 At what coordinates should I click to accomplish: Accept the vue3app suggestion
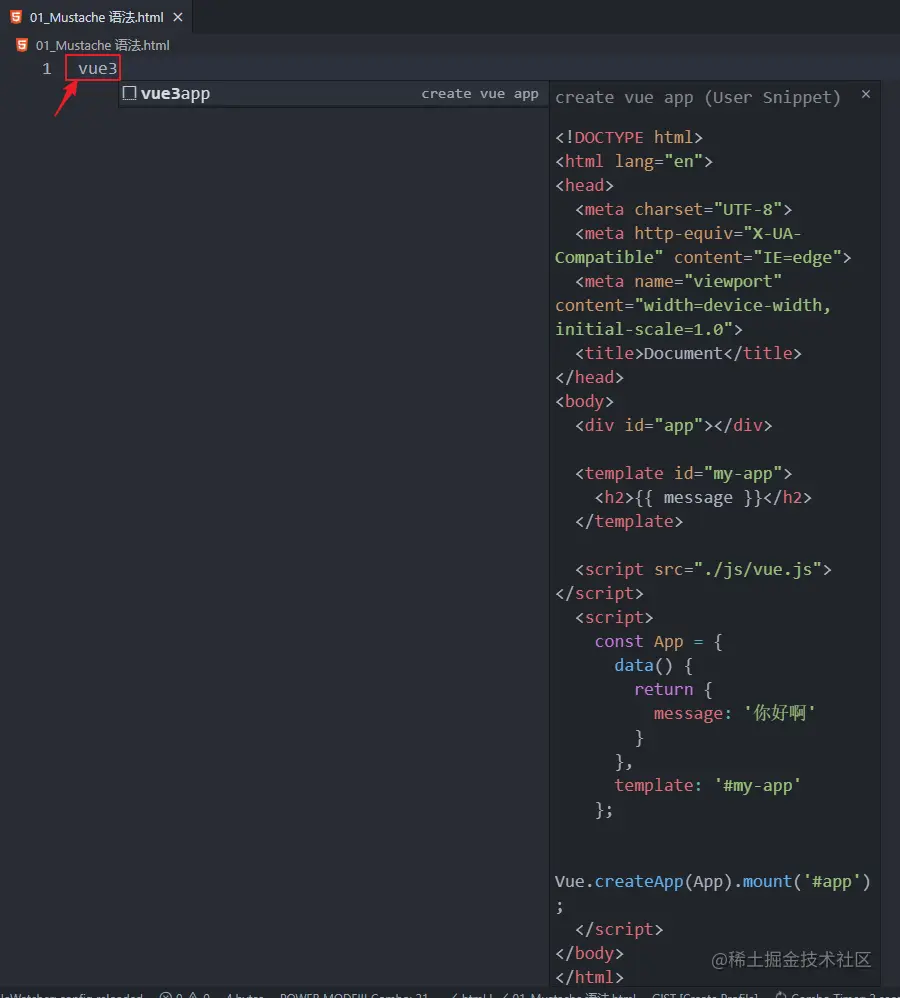point(334,94)
